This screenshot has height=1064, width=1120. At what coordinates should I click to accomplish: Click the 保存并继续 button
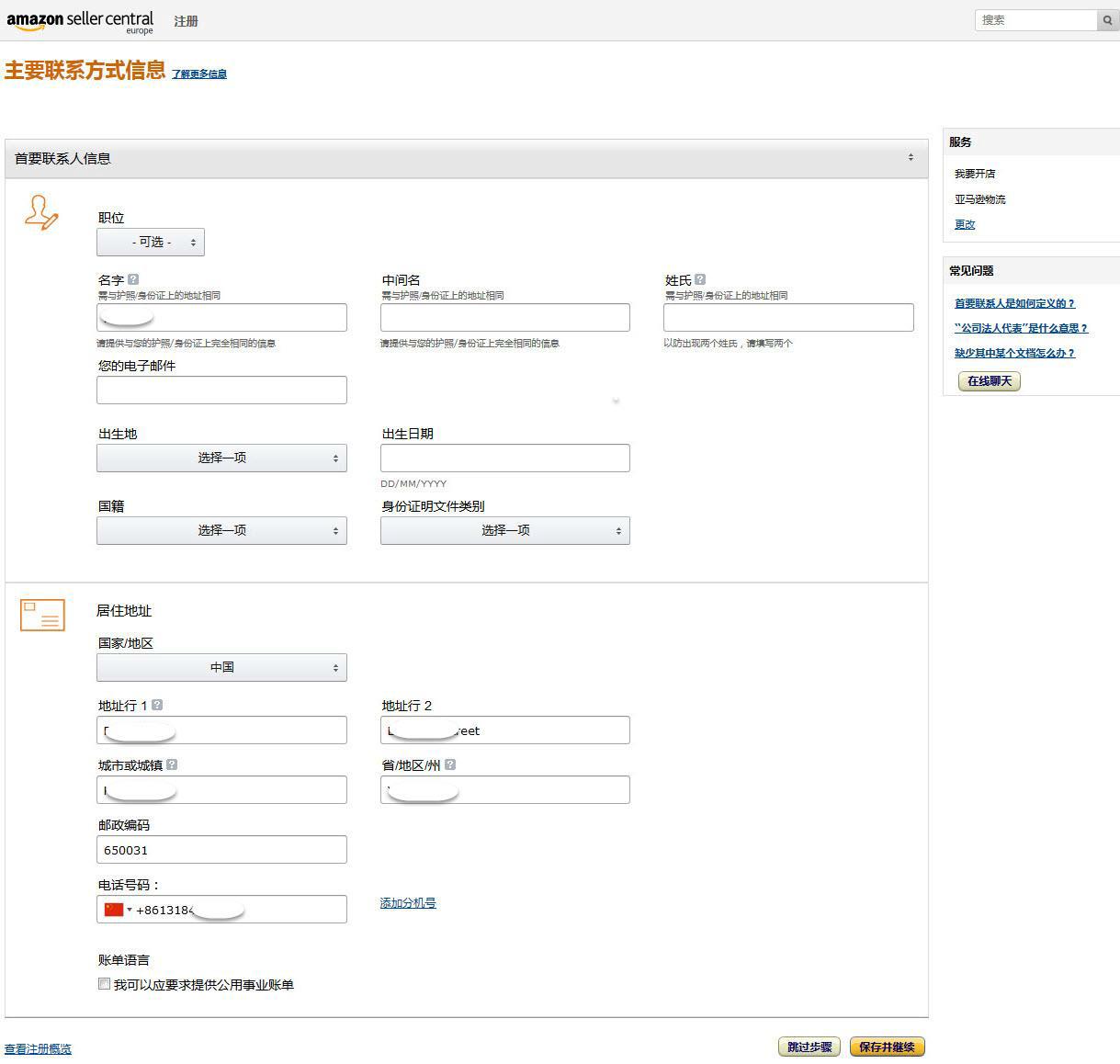click(x=887, y=1047)
